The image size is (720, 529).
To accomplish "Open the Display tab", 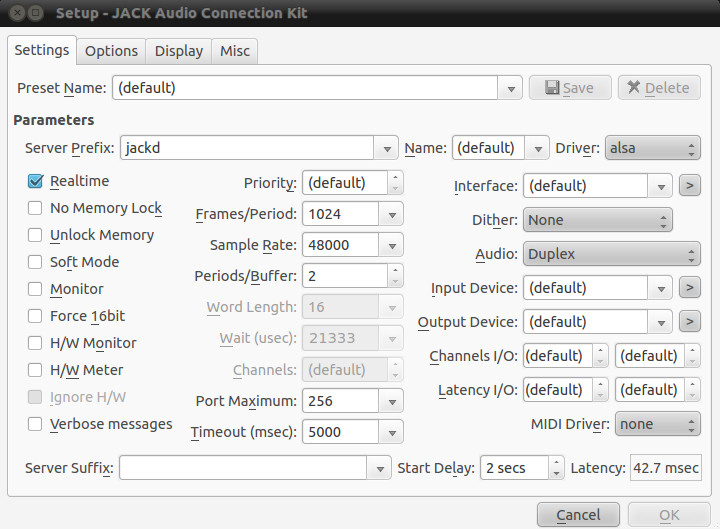I will tap(179, 51).
